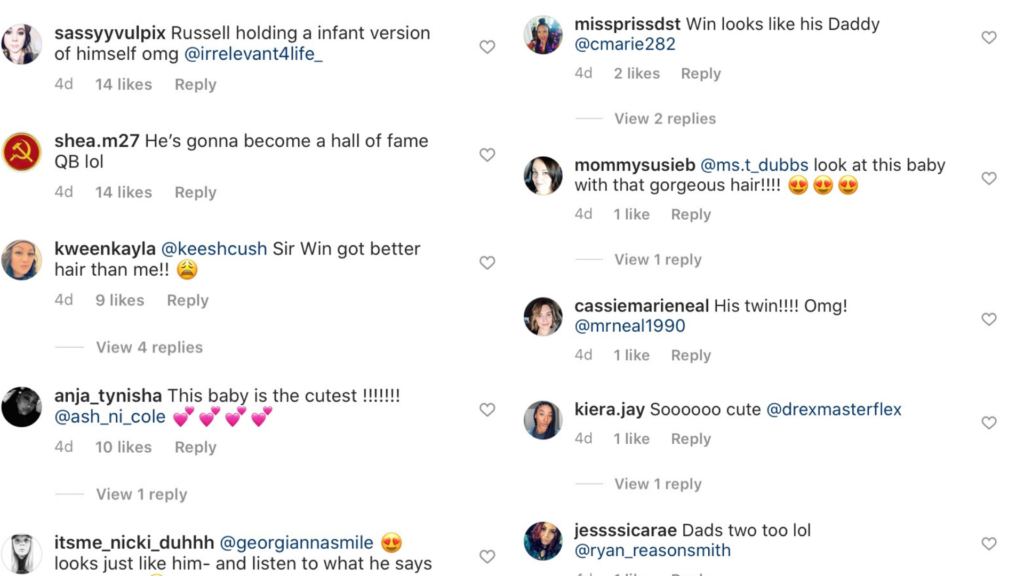Viewport: 1024px width, 576px height.
Task: Like sassyyvulpix's comment with the heart
Action: pos(487,47)
